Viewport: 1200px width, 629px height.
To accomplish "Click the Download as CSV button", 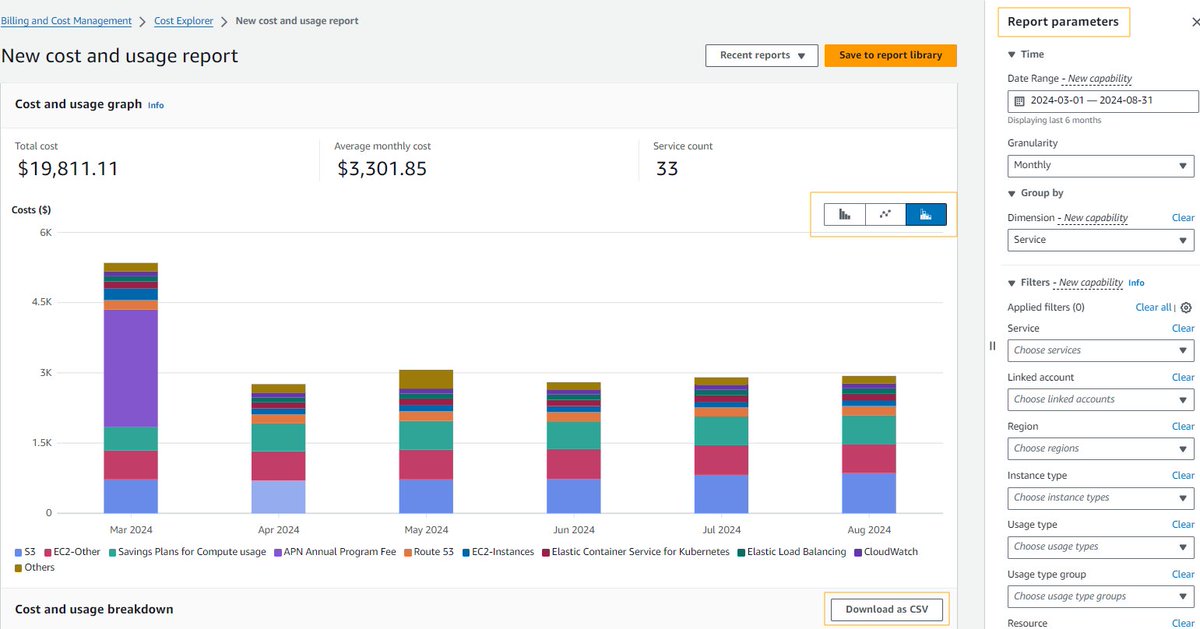I will 886,608.
